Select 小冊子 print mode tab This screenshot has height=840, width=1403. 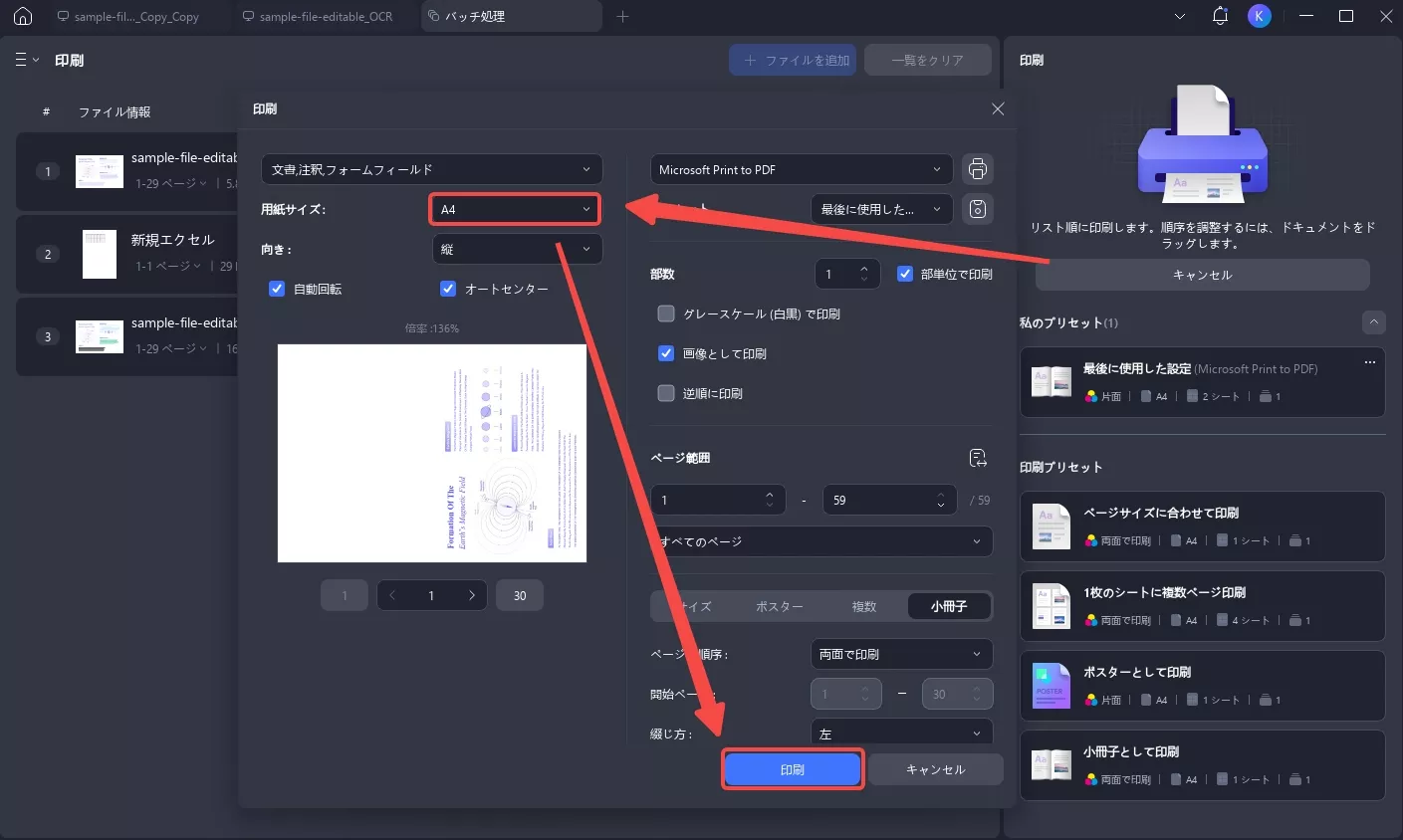click(x=949, y=606)
